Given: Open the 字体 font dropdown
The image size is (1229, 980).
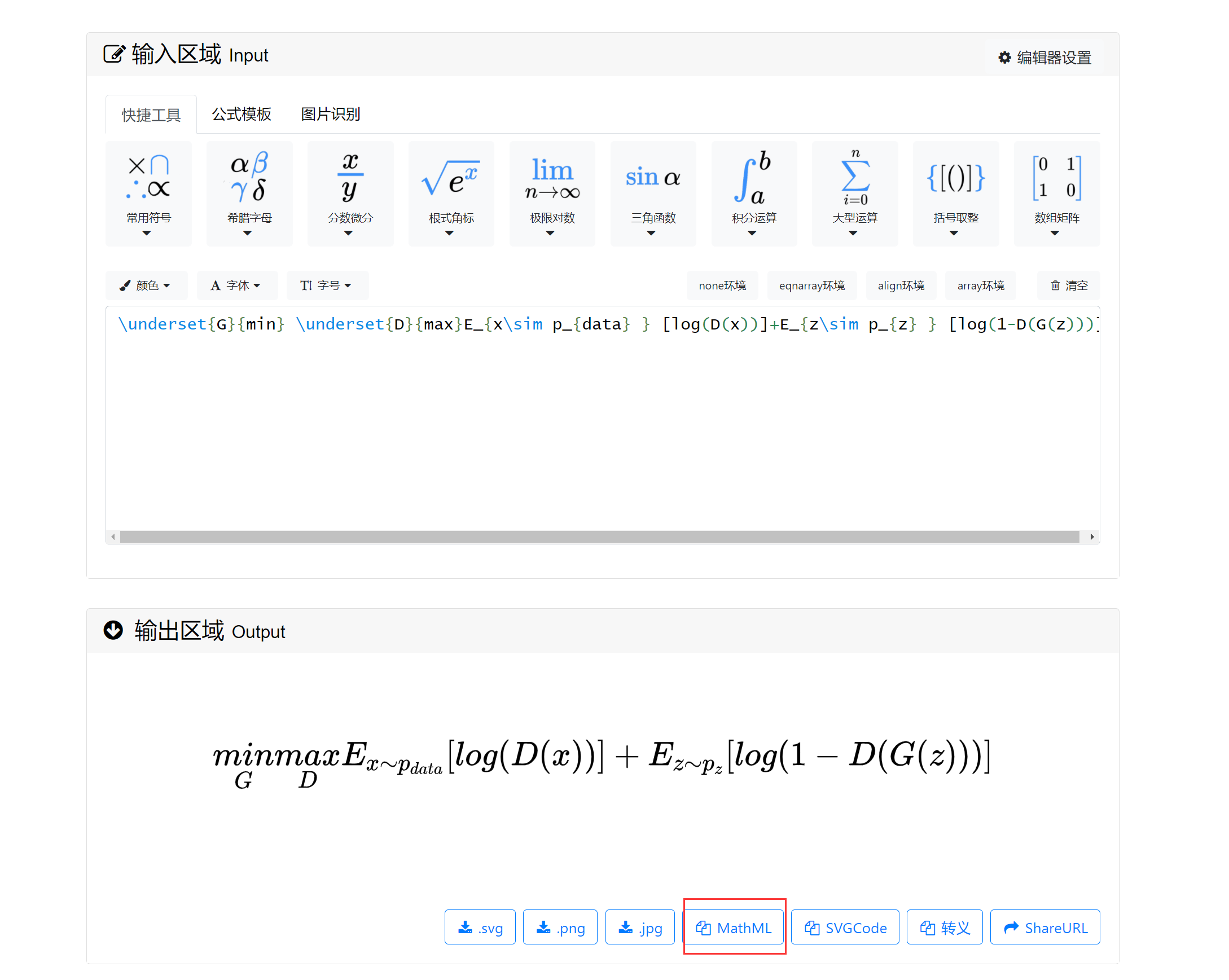Looking at the screenshot, I should pos(237,285).
